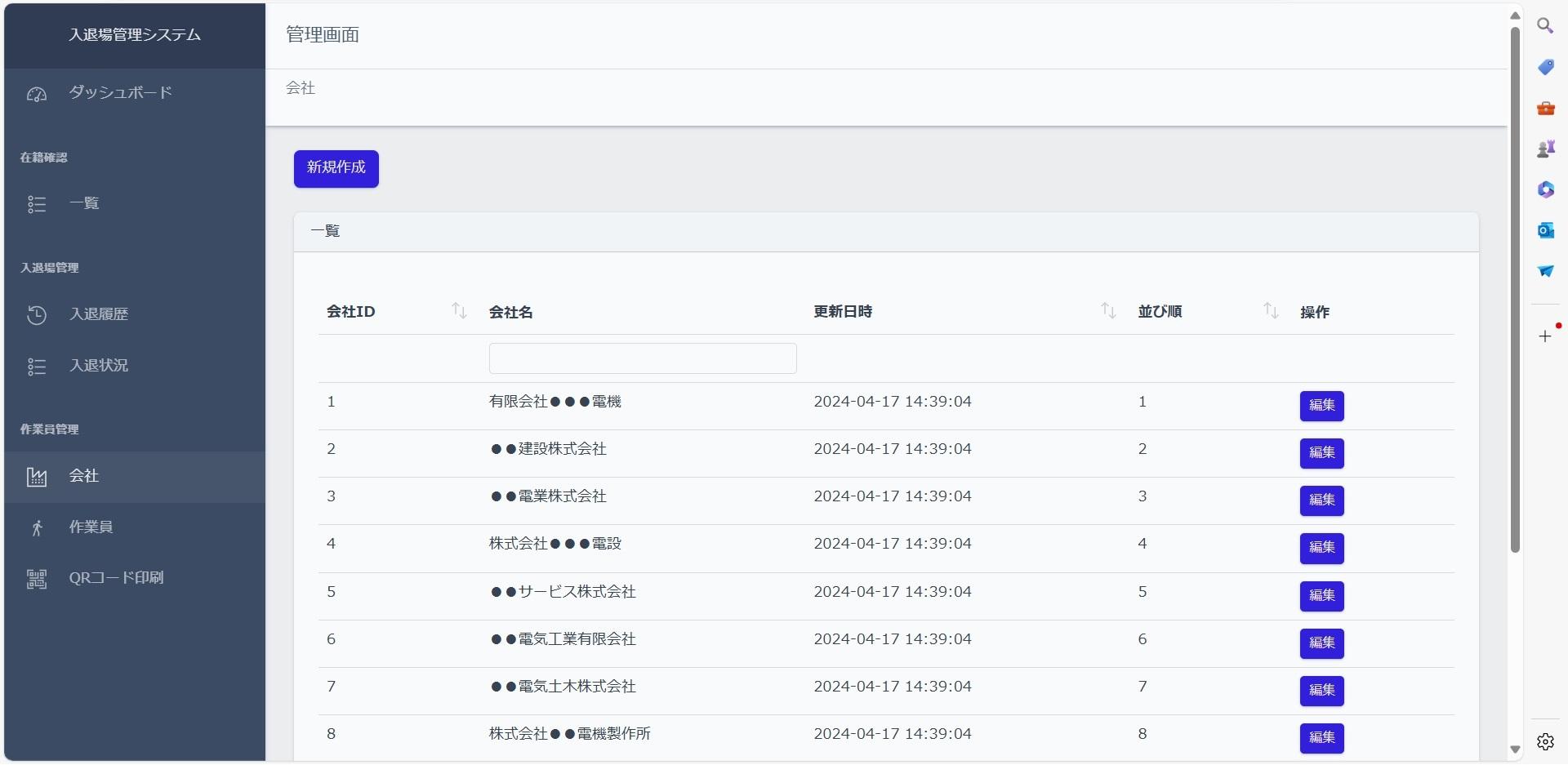Click company name ●●建設株式会社

[x=548, y=449]
